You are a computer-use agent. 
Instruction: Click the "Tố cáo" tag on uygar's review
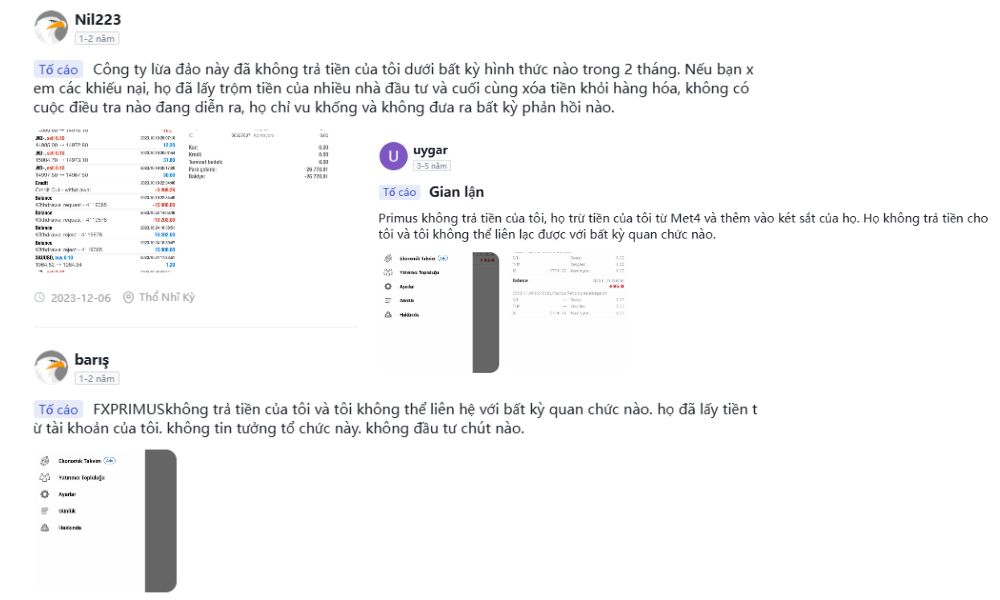[x=400, y=192]
